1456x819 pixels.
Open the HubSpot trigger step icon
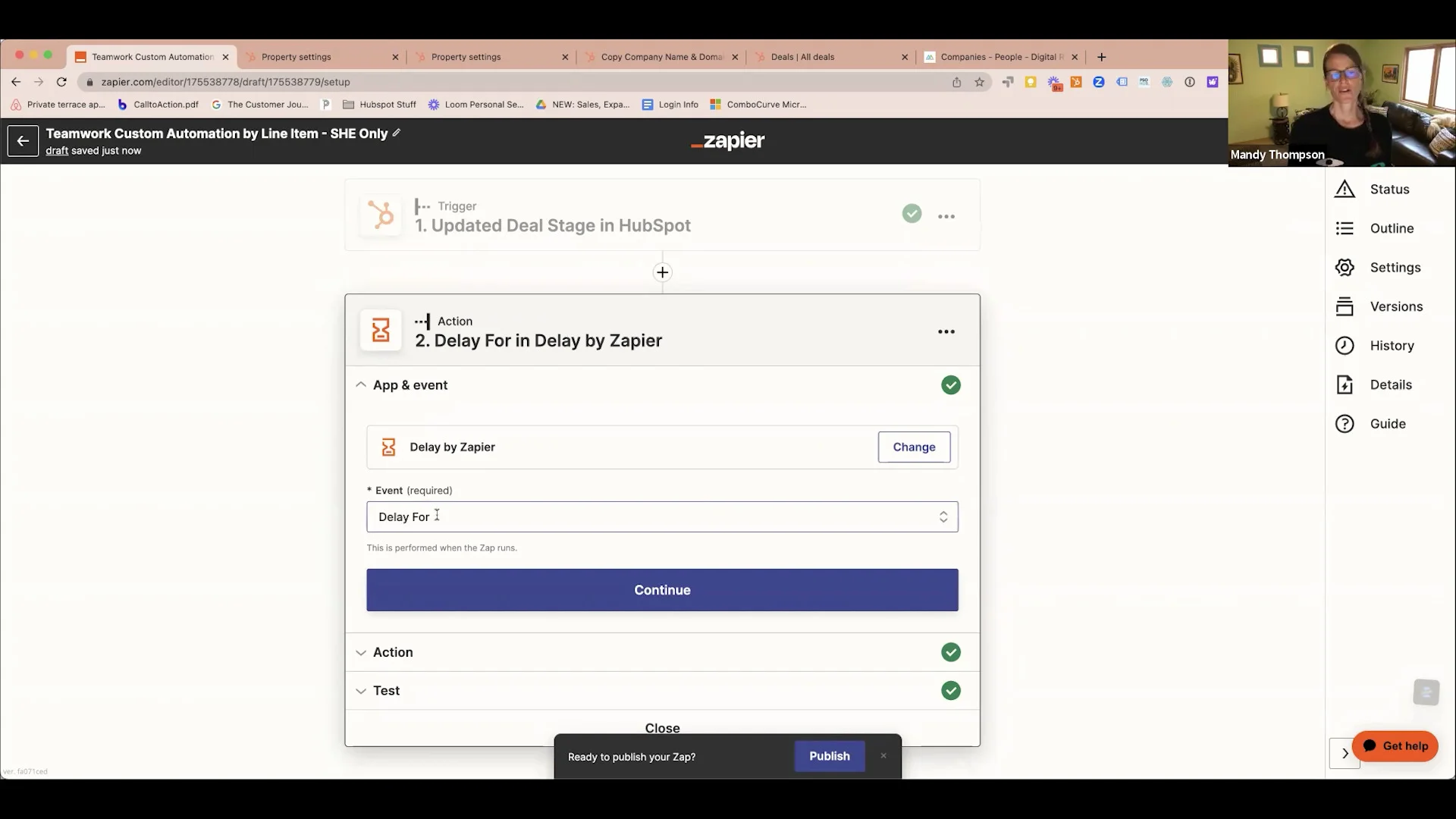pyautogui.click(x=381, y=215)
